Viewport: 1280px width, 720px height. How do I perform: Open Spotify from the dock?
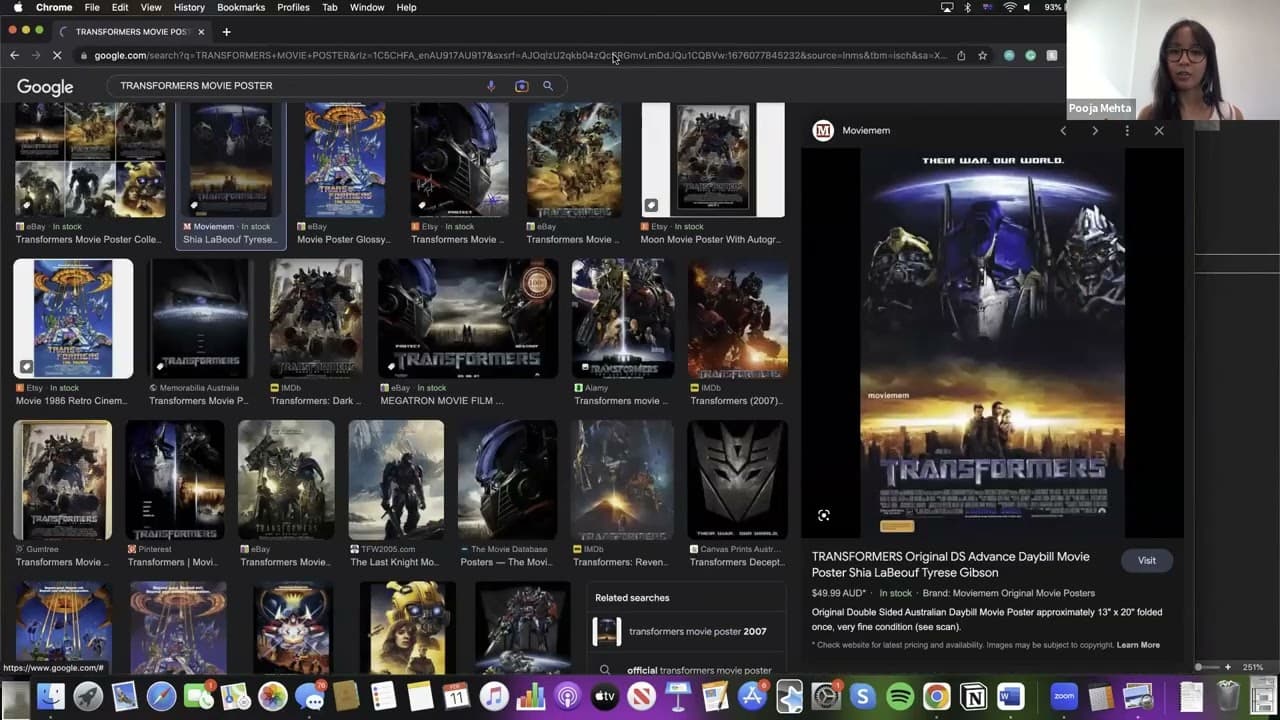(x=900, y=696)
